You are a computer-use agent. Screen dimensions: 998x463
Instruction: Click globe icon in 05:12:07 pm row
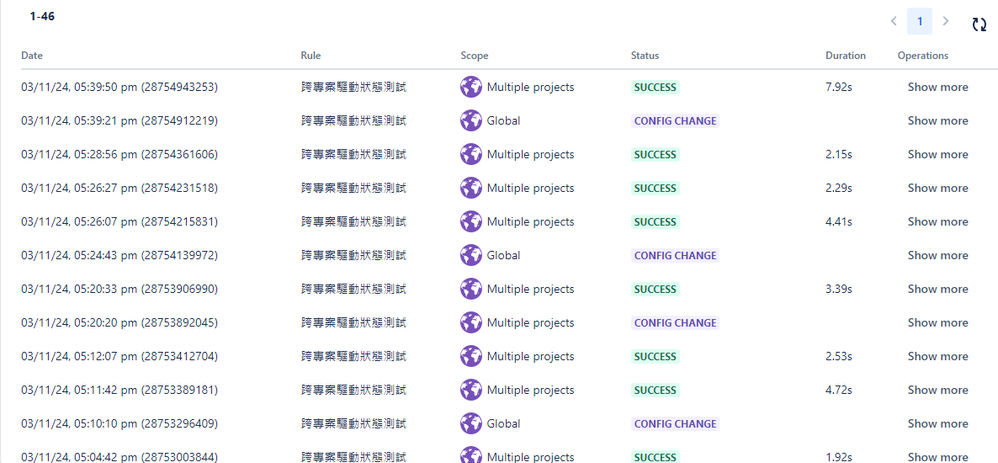471,357
